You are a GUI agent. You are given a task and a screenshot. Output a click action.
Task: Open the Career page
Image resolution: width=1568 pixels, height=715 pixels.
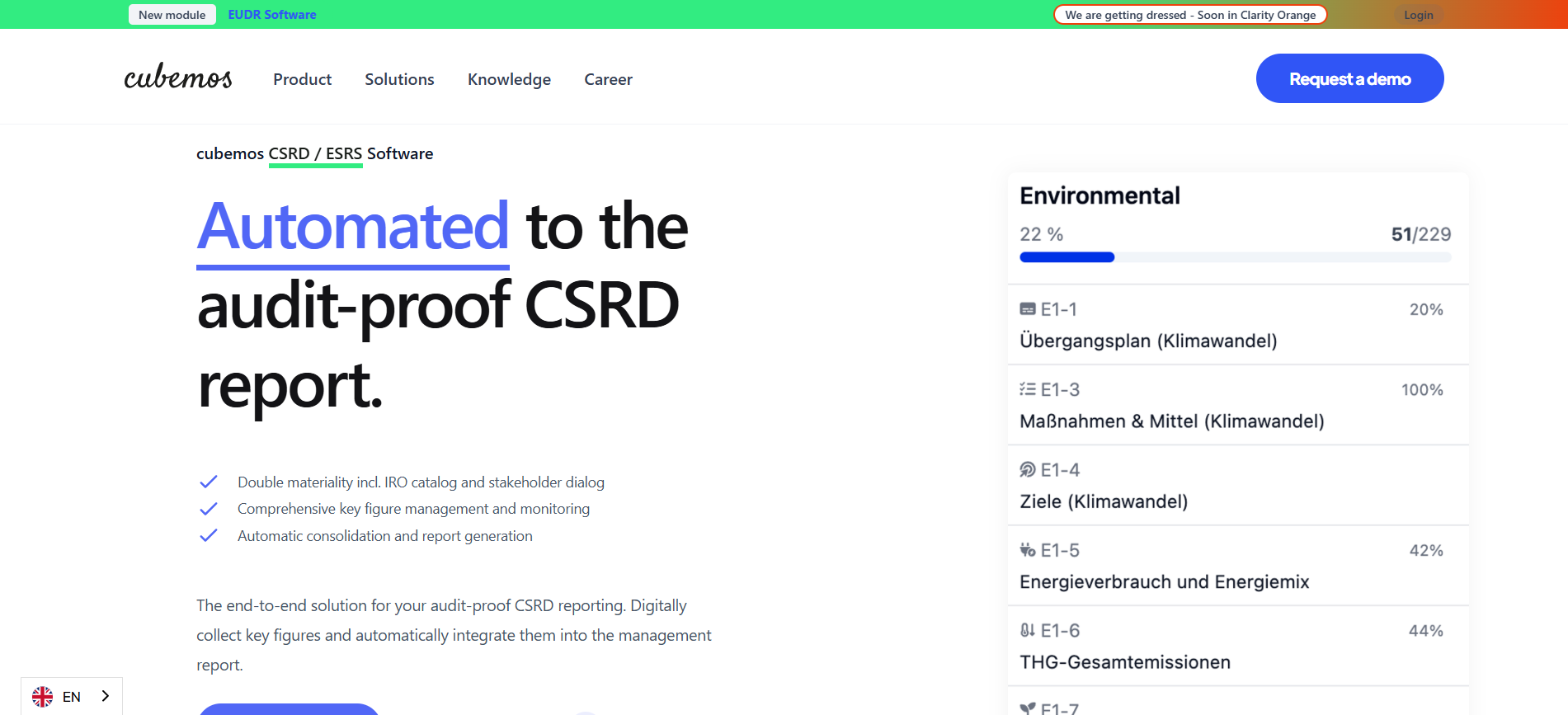609,79
